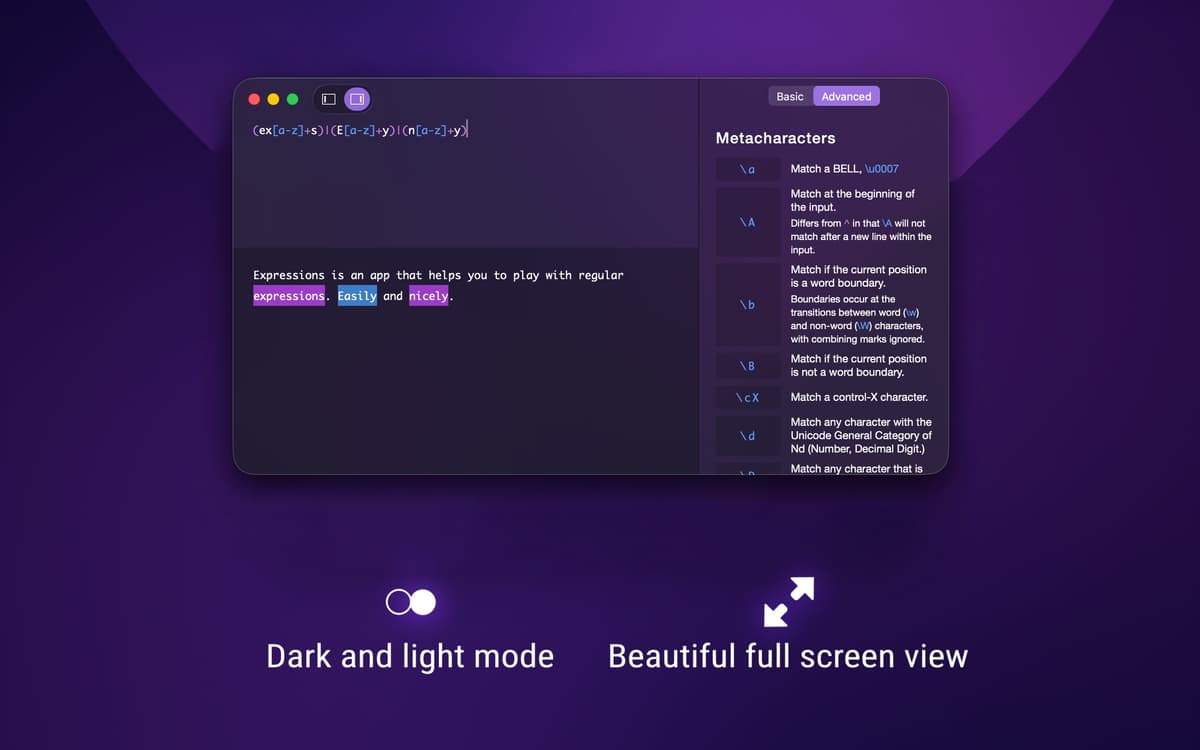This screenshot has width=1200, height=750.
Task: Close the Expressions window with red button
Action: coord(254,99)
